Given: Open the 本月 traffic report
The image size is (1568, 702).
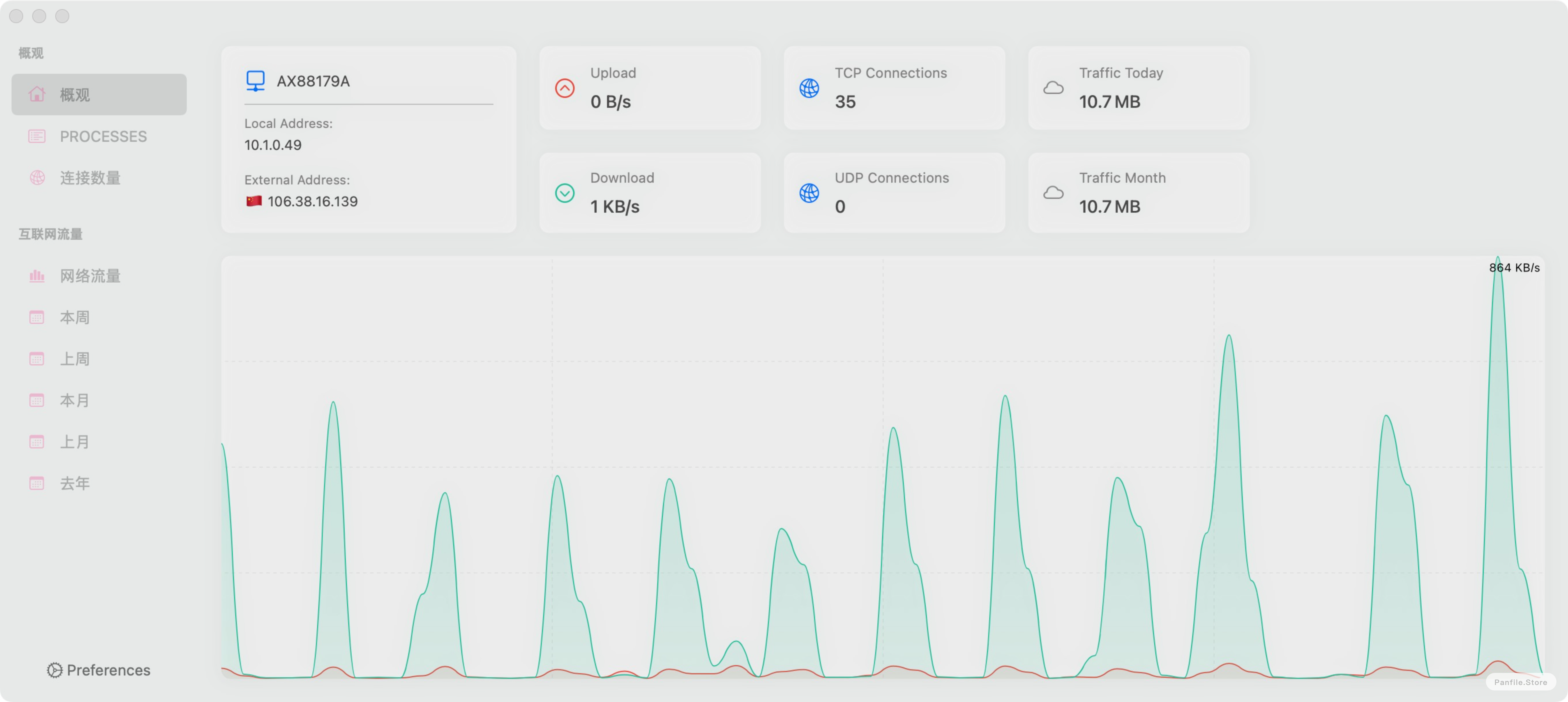Looking at the screenshot, I should 99,400.
